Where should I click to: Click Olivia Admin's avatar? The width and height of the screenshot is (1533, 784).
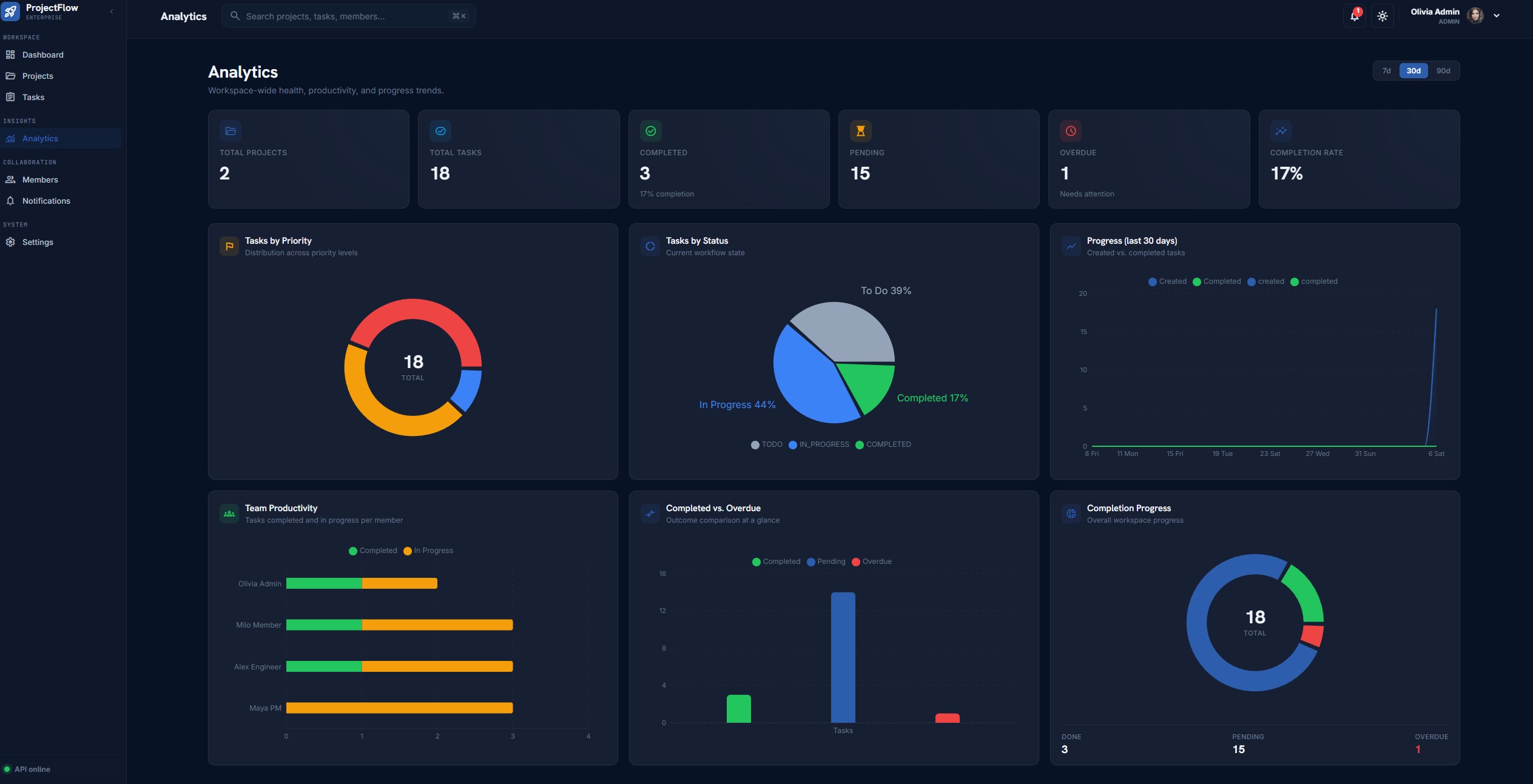(1475, 16)
